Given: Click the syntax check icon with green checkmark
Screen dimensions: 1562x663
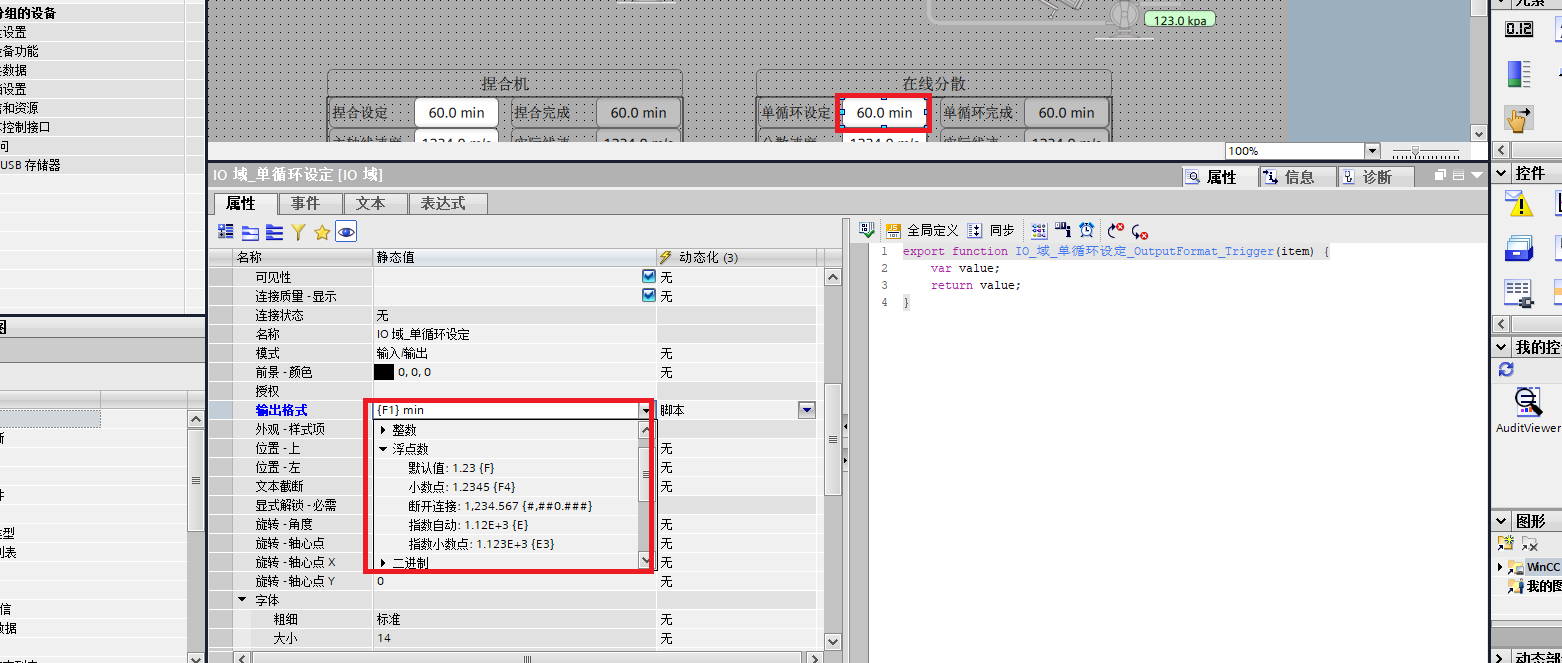Looking at the screenshot, I should coord(867,230).
